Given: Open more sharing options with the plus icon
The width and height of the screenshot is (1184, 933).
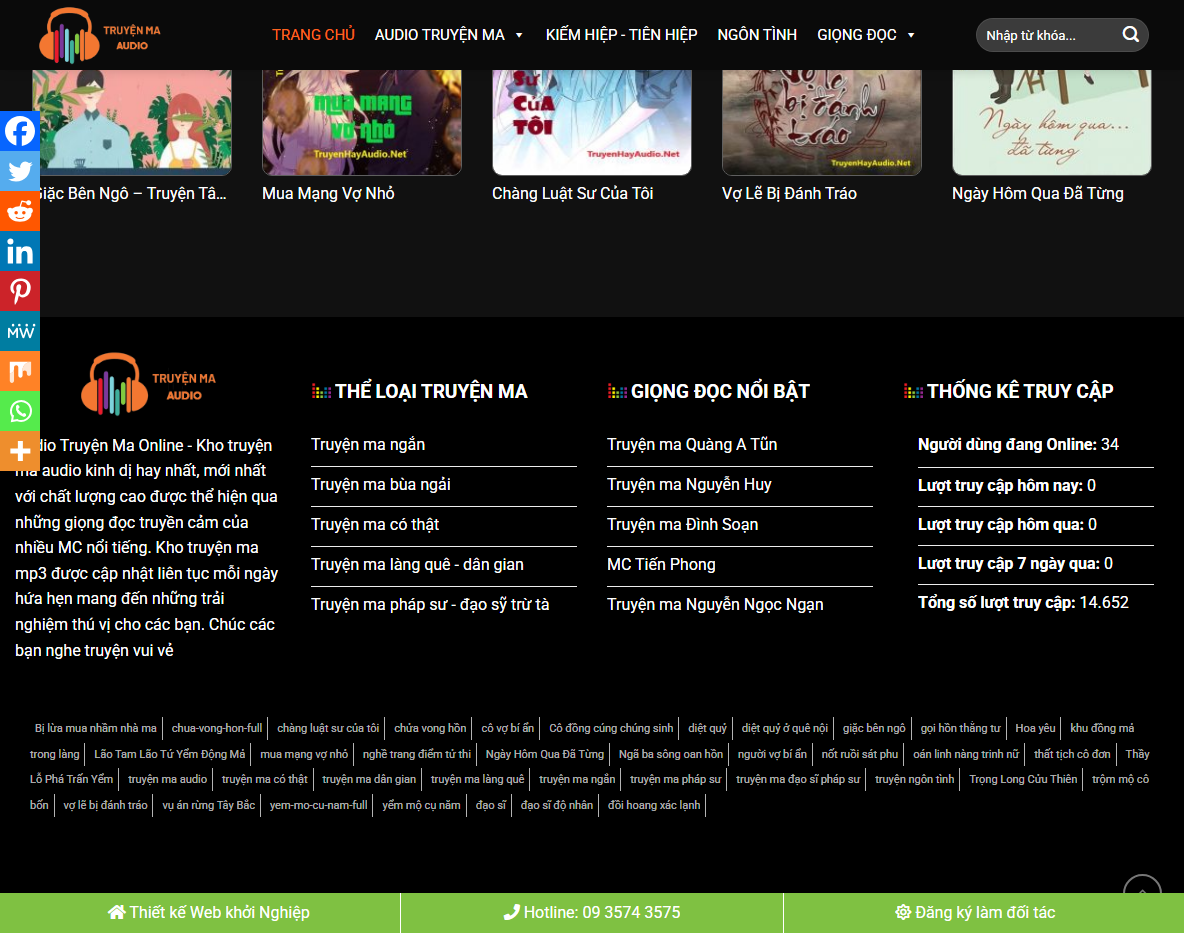Looking at the screenshot, I should 20,451.
